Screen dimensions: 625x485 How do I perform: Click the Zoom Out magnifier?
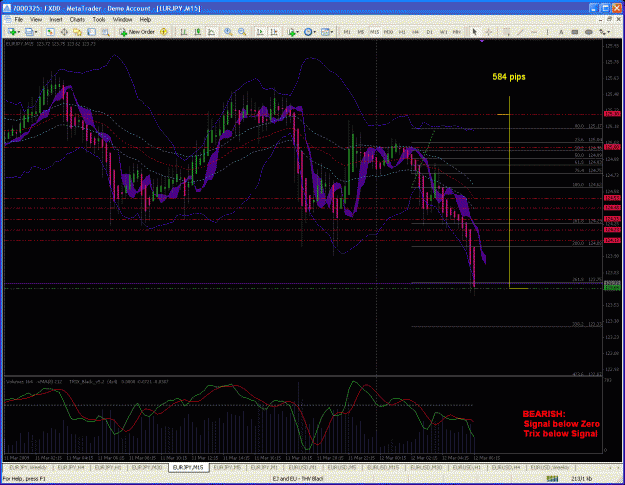point(242,32)
